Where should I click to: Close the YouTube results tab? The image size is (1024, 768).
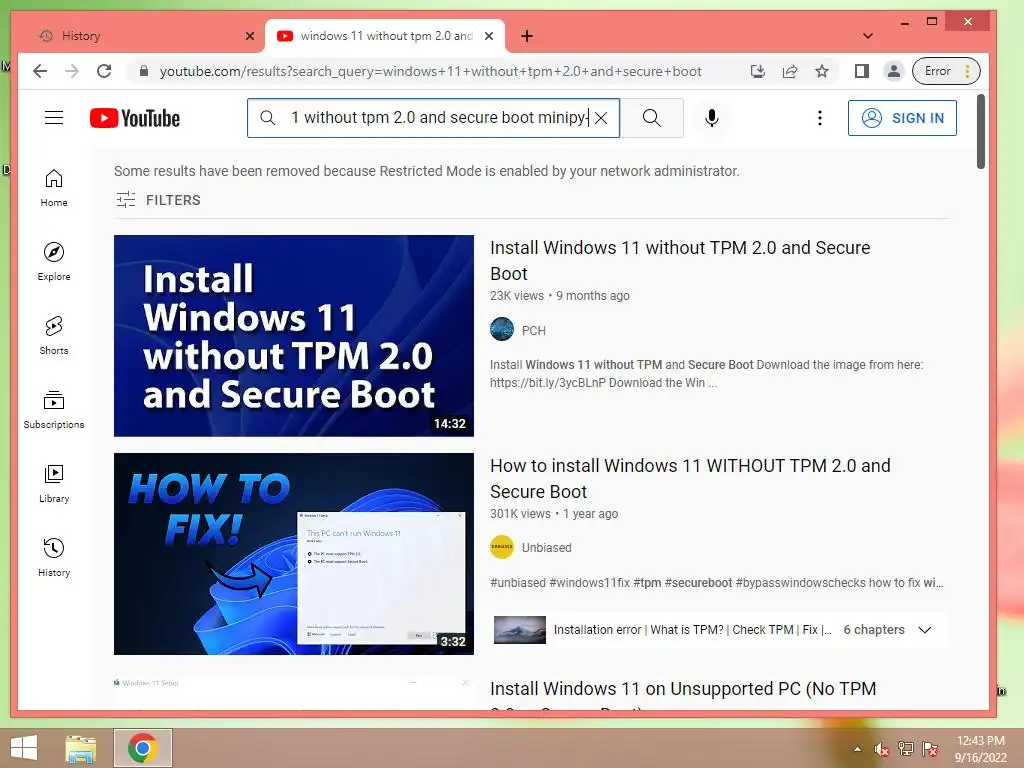488,36
